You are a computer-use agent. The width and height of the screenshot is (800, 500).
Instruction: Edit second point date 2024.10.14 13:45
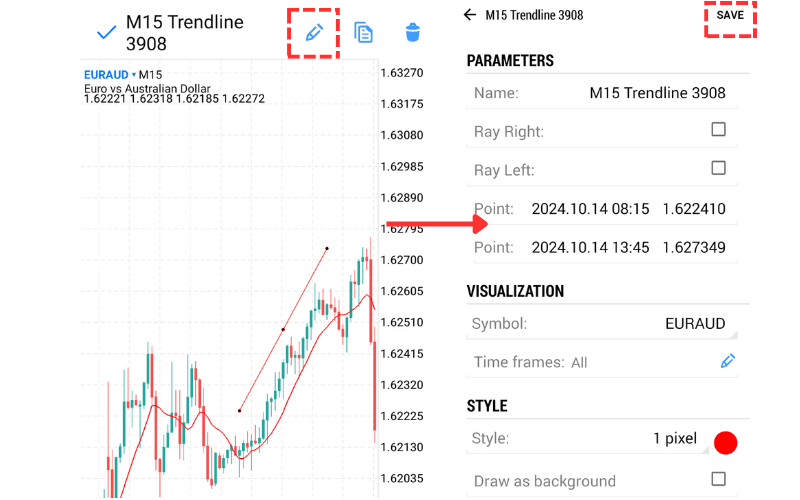pyautogui.click(x=590, y=247)
